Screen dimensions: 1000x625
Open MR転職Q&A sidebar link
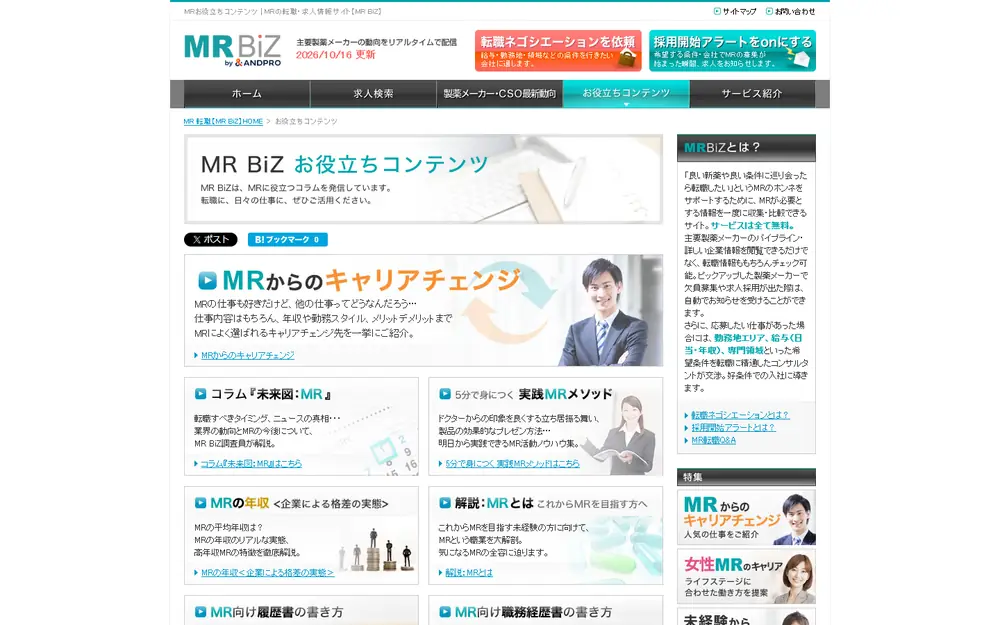tap(714, 441)
